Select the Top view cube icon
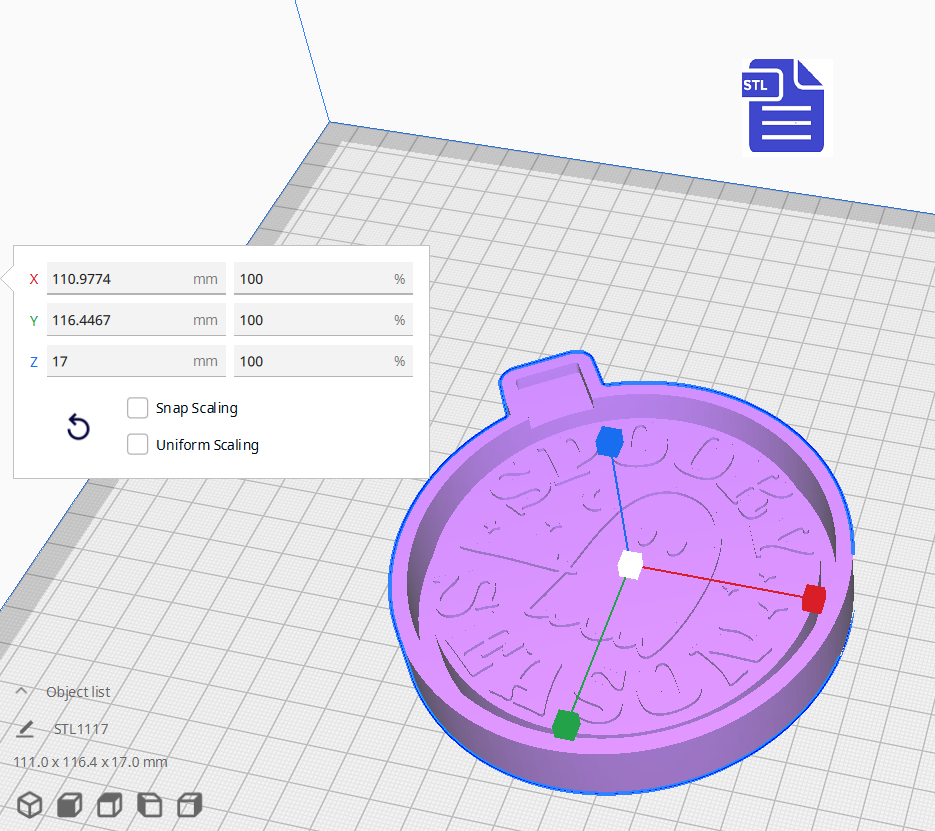The width and height of the screenshot is (935, 831). point(109,804)
